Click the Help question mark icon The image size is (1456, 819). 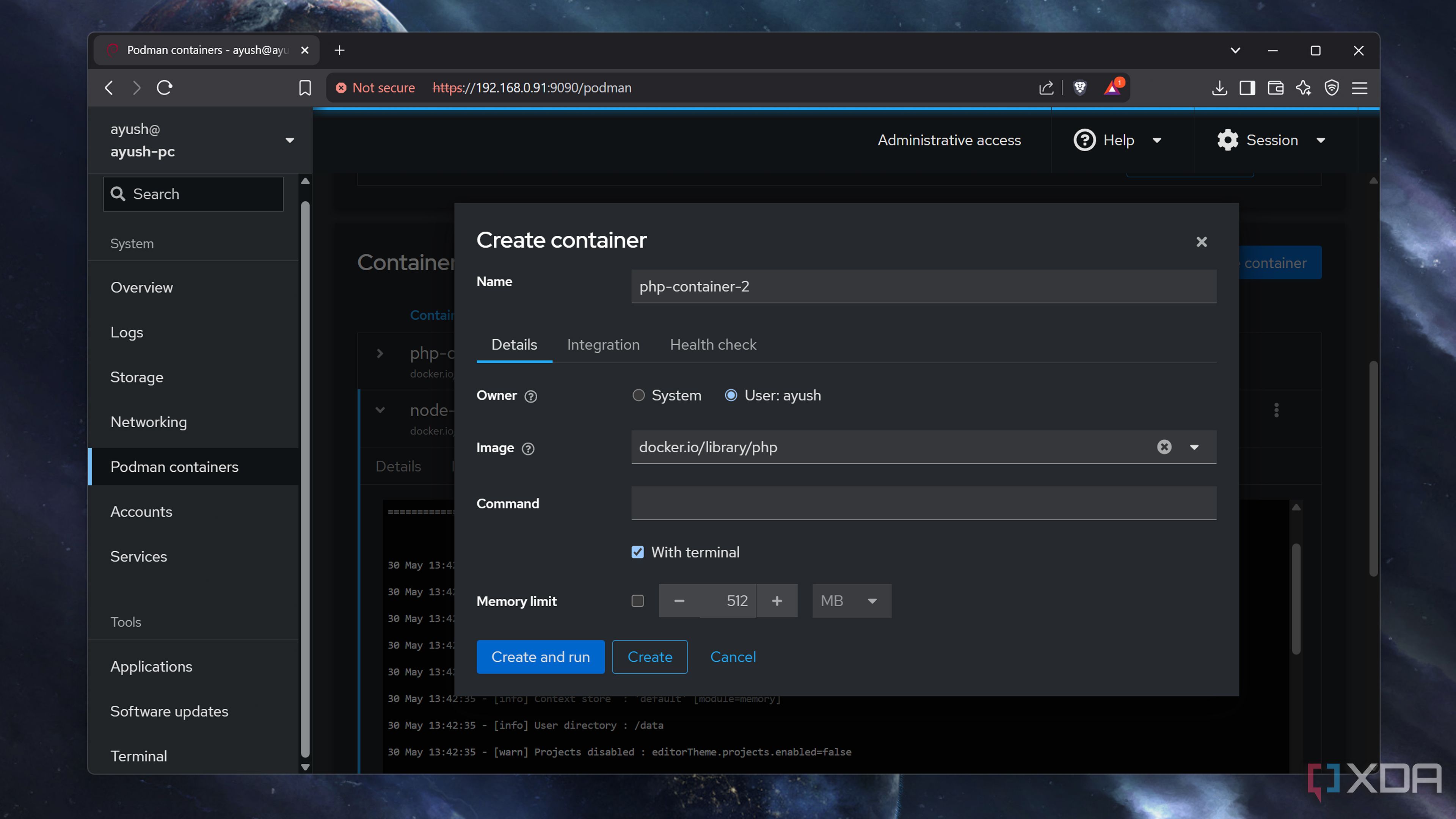[x=1085, y=140]
